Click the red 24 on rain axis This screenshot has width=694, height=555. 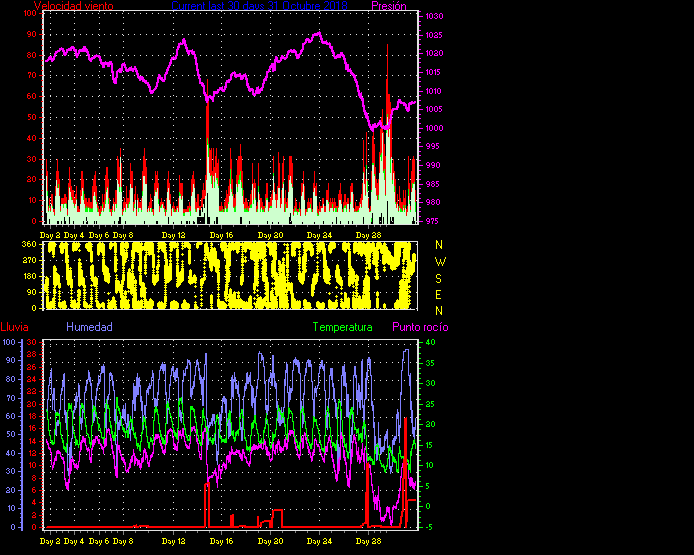click(x=32, y=379)
